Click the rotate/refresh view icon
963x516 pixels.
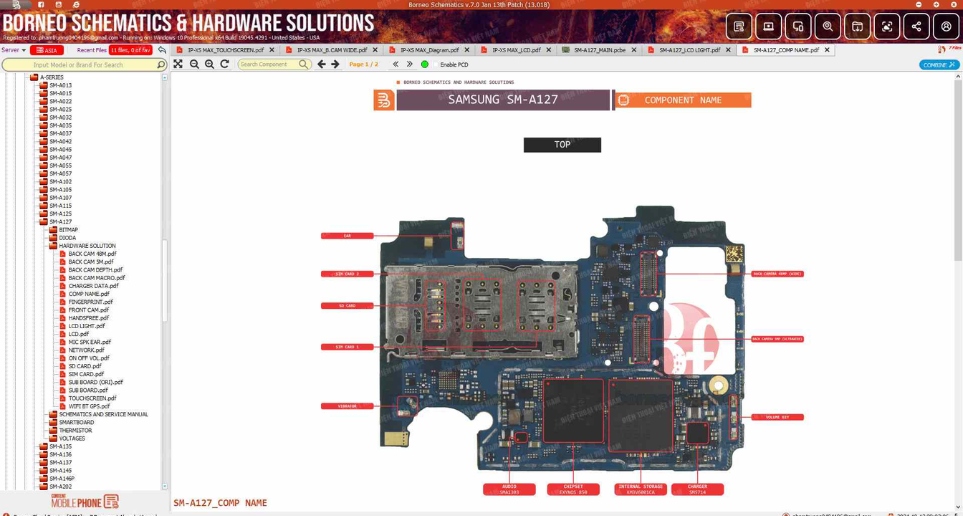click(x=225, y=64)
